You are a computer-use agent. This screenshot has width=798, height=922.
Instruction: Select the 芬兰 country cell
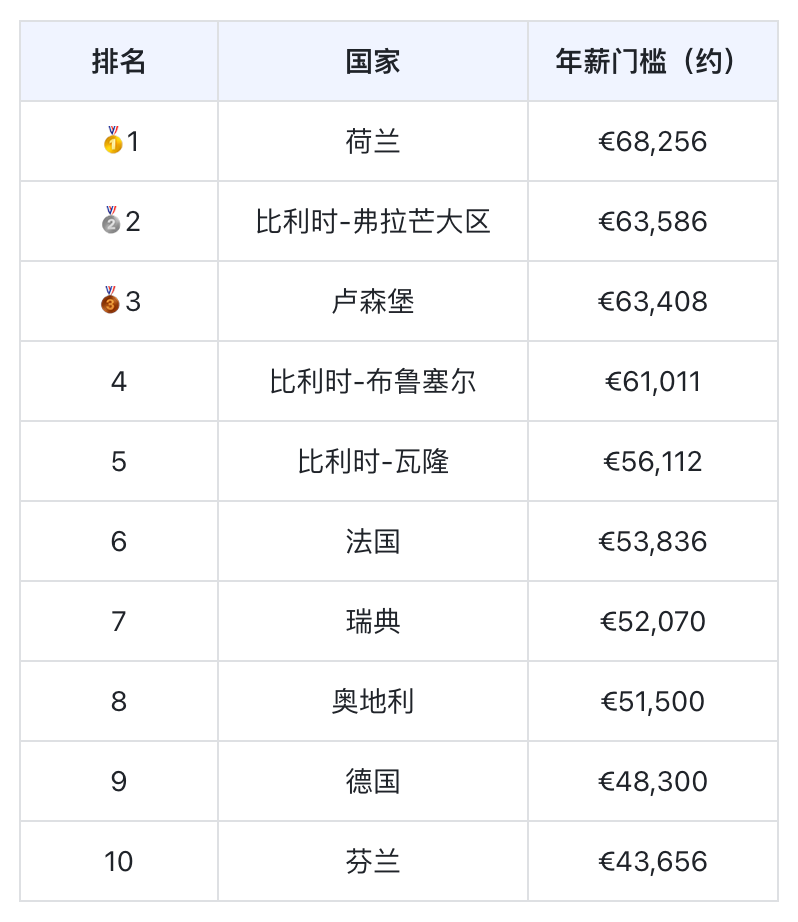373,862
